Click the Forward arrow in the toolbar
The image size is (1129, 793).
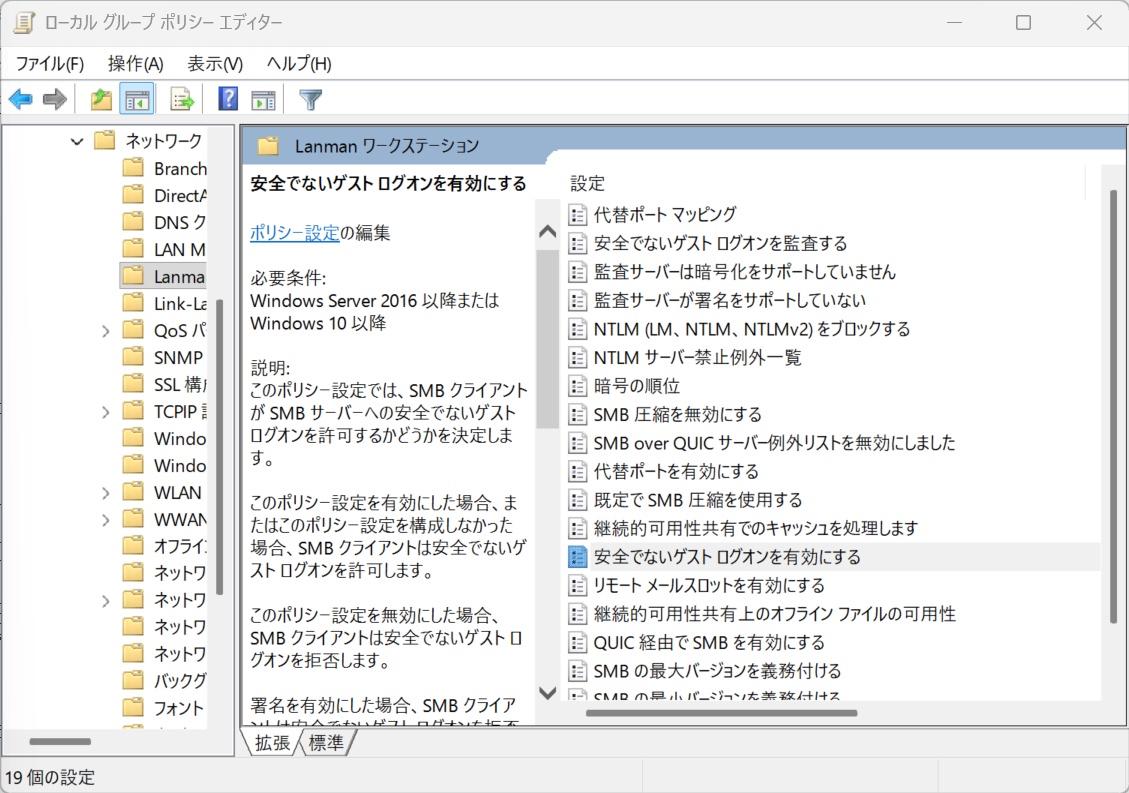[55, 99]
